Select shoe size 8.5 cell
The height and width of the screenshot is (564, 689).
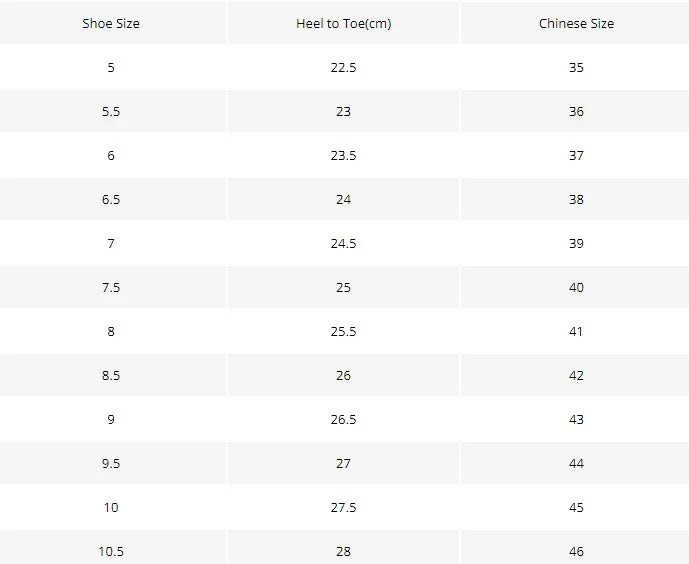pos(111,375)
